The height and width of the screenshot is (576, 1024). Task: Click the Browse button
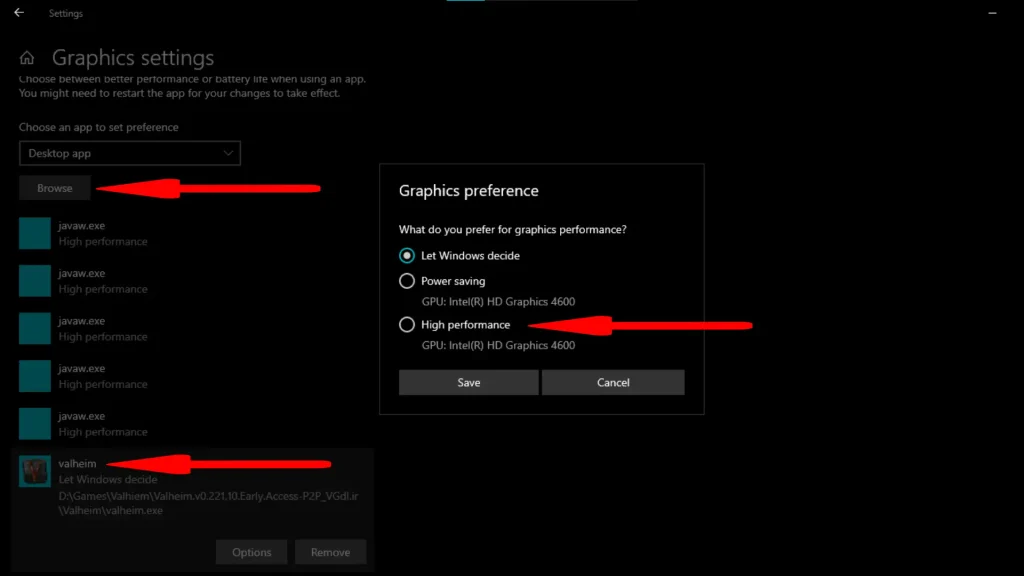point(55,188)
